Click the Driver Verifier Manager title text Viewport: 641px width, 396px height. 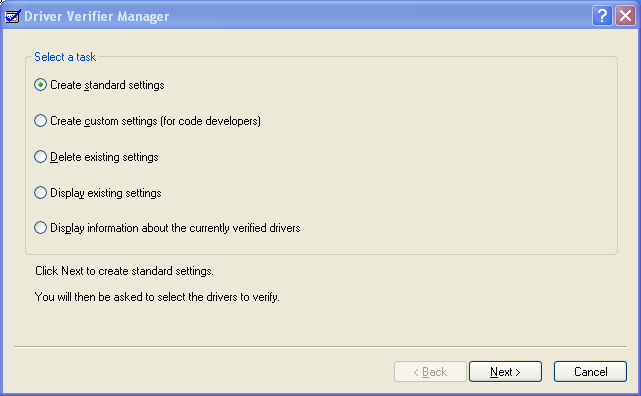coord(96,16)
